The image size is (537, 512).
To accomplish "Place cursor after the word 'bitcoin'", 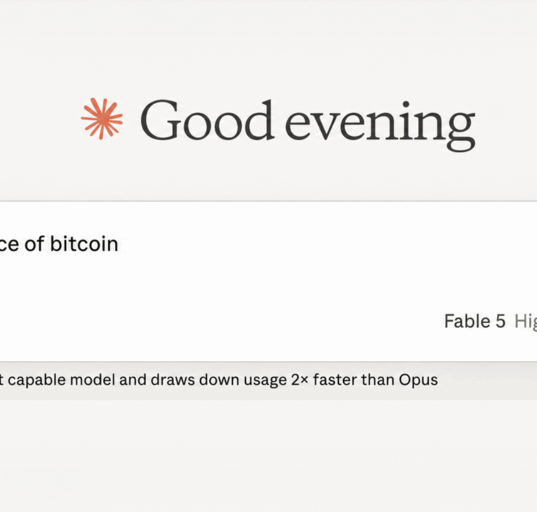I will click(x=119, y=244).
